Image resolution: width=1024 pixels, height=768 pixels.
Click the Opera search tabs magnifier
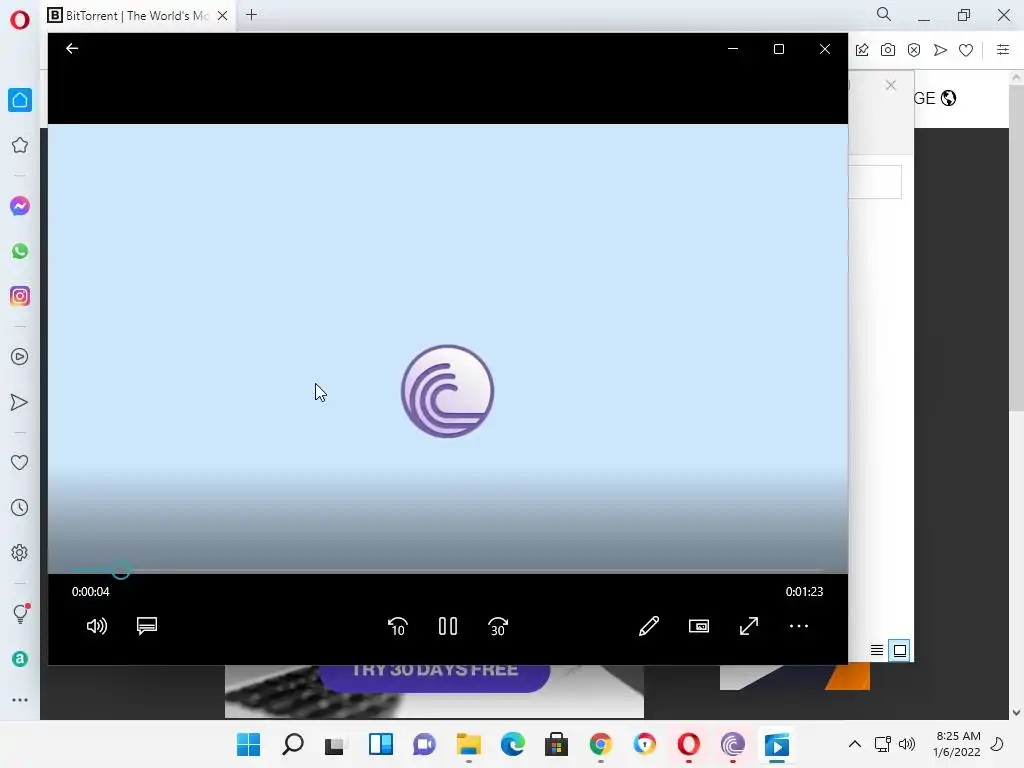pos(884,14)
